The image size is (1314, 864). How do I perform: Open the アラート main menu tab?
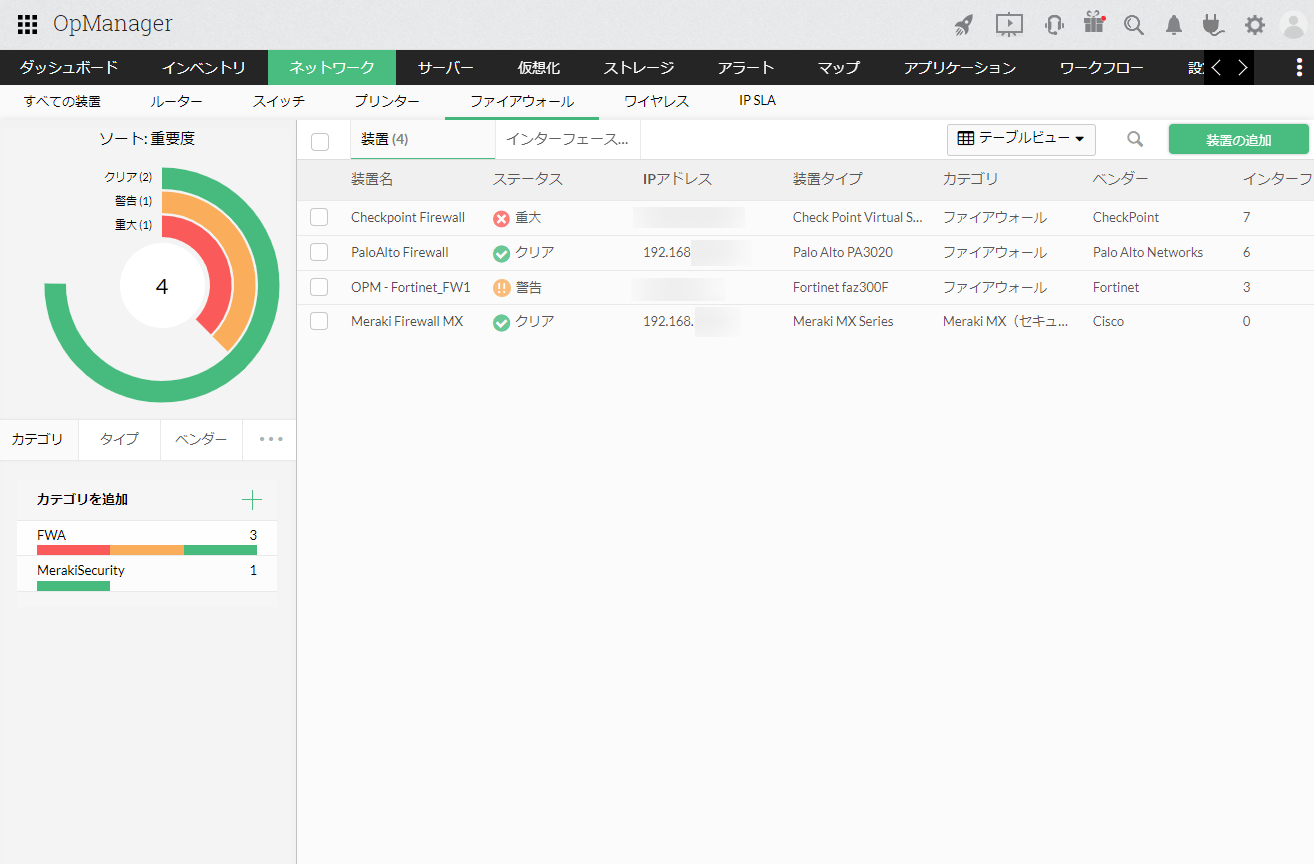745,68
